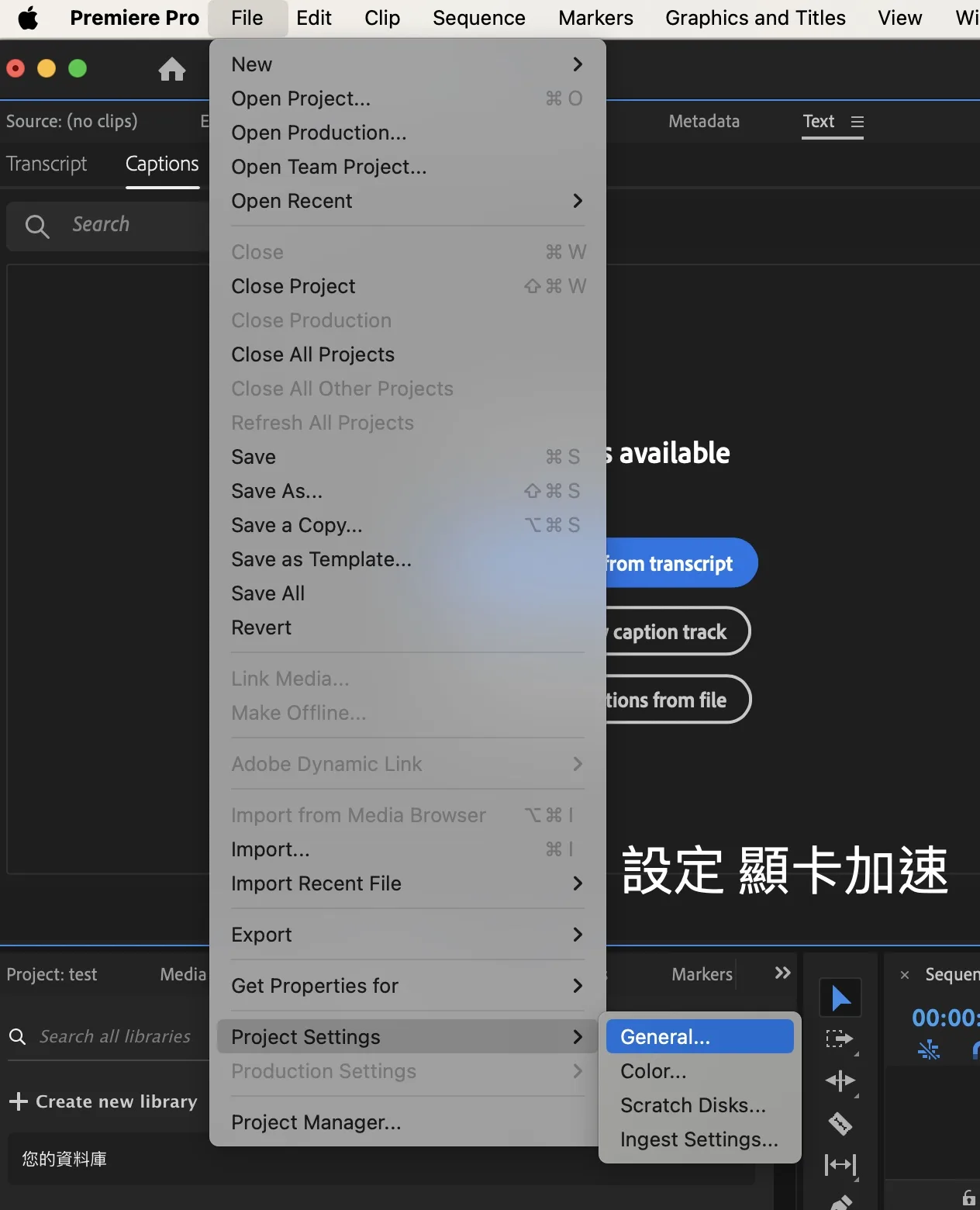Select the Ripple Edit tool
980x1210 pixels.
coord(840,1081)
